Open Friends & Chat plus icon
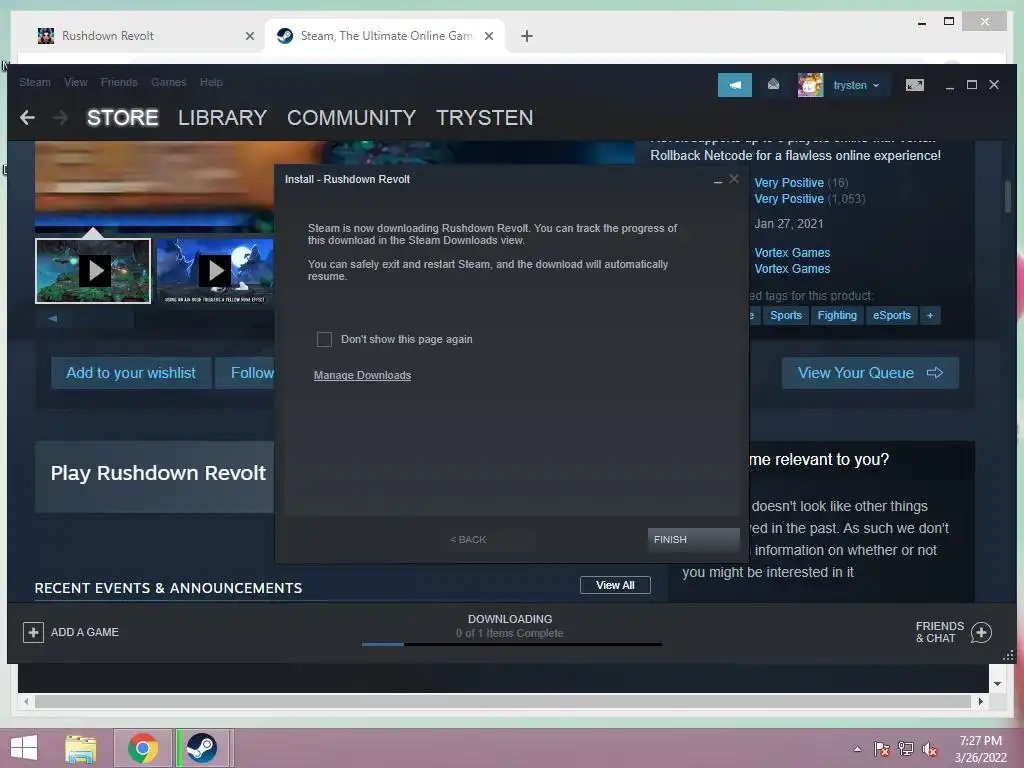 [x=982, y=632]
